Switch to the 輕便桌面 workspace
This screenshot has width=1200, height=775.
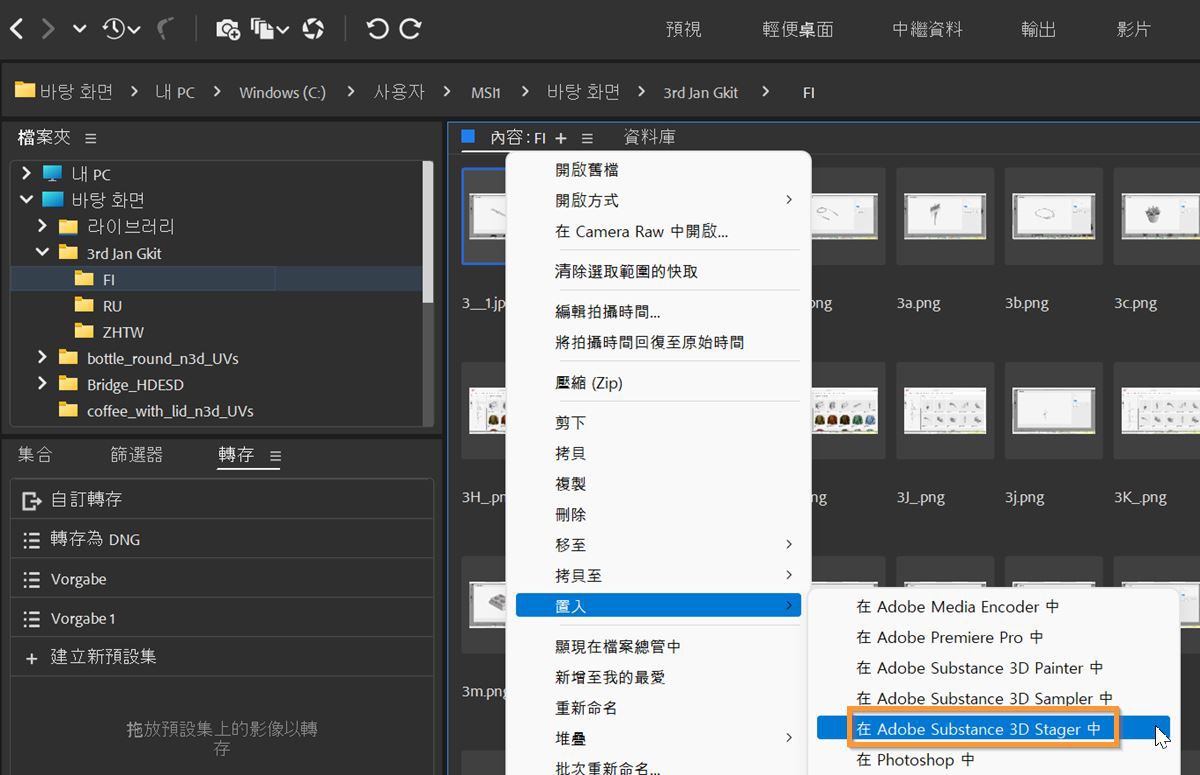click(x=798, y=29)
